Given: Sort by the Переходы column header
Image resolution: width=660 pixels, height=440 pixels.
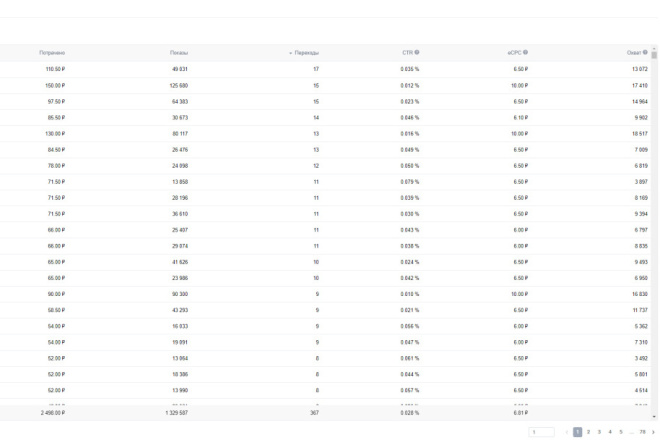Looking at the screenshot, I should tap(306, 53).
